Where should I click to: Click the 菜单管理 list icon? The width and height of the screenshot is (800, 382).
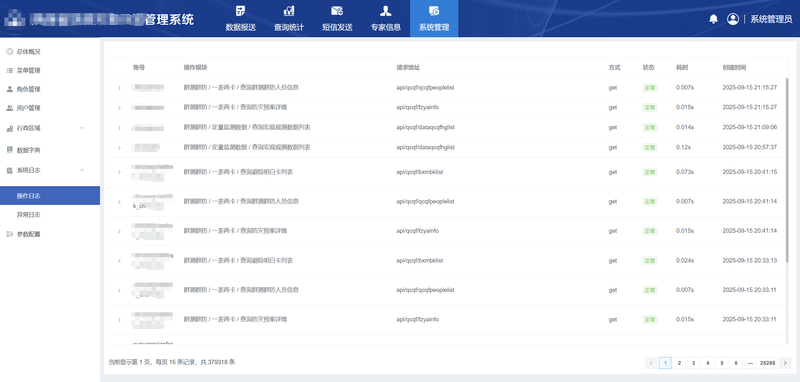tap(9, 70)
